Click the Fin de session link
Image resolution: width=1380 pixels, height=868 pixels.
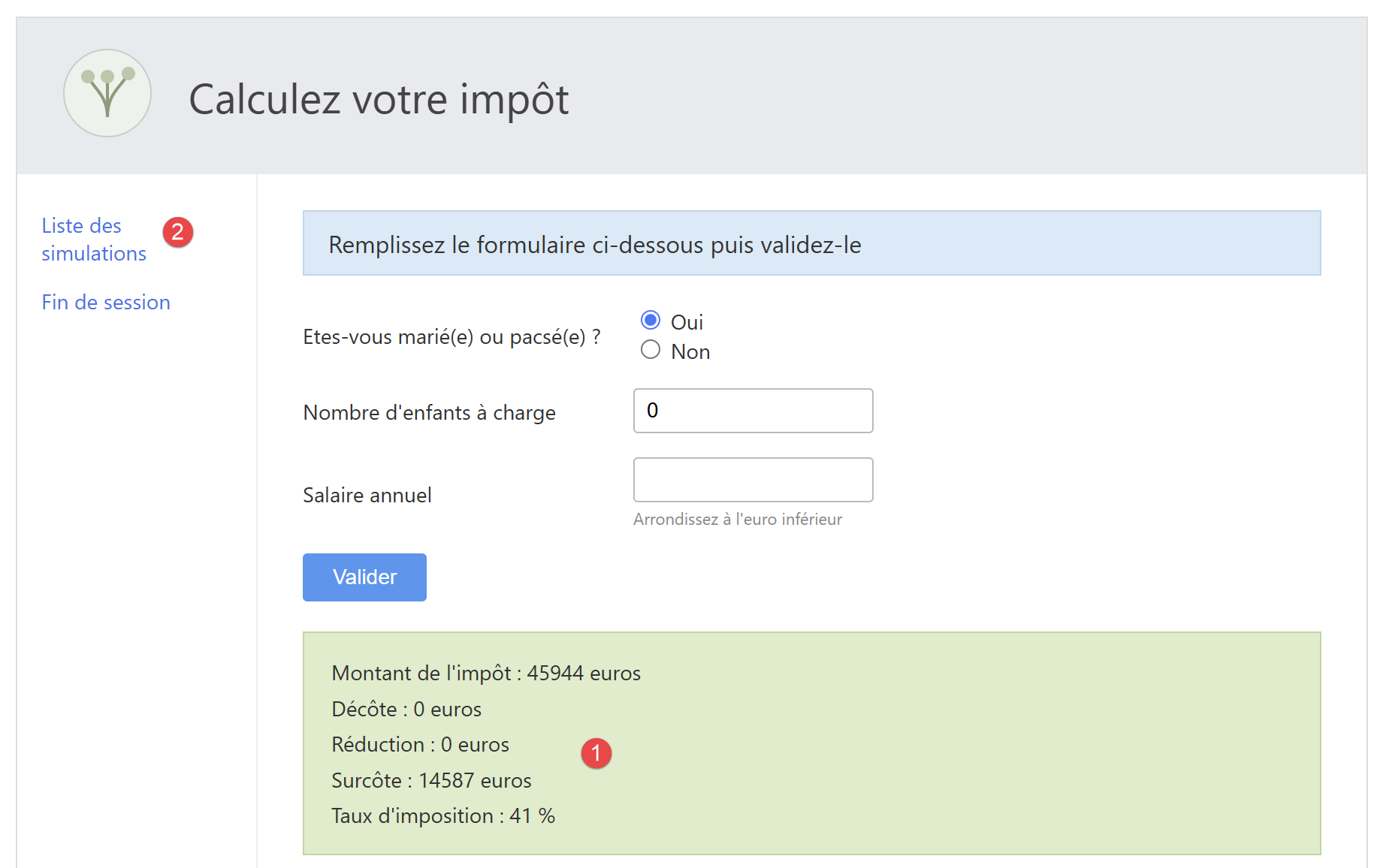(x=106, y=302)
